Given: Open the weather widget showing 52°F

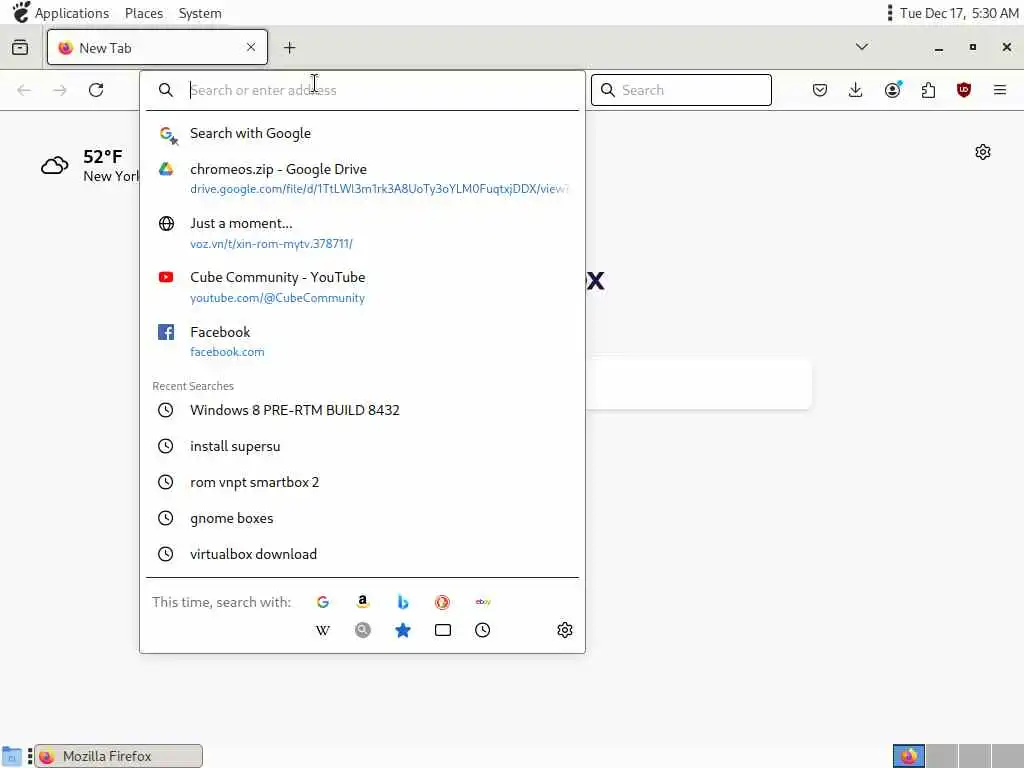Looking at the screenshot, I should pyautogui.click(x=90, y=166).
